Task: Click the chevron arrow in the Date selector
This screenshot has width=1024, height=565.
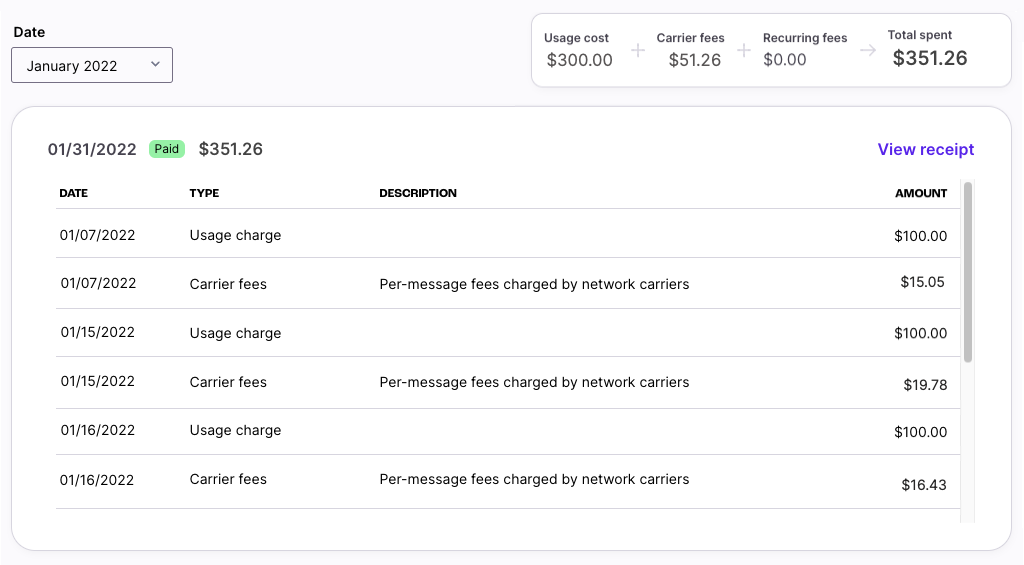Action: pyautogui.click(x=155, y=65)
